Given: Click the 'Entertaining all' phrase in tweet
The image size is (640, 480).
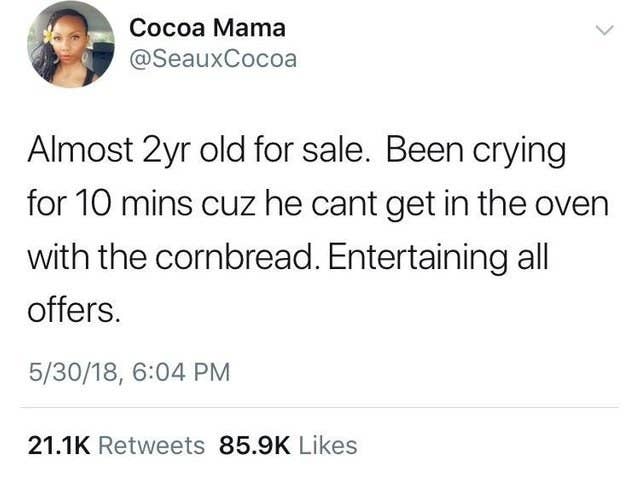Looking at the screenshot, I should point(438,258).
